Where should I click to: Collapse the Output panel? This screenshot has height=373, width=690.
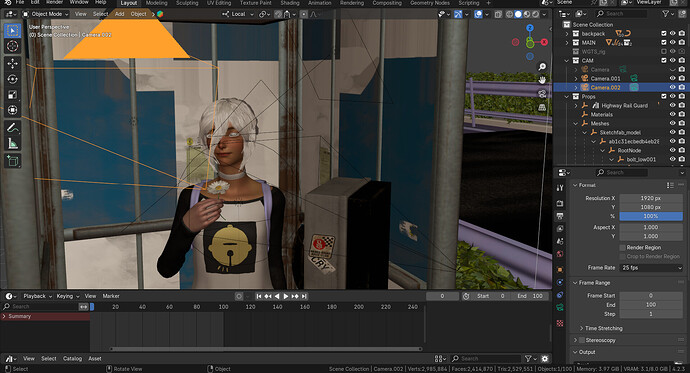pyautogui.click(x=575, y=352)
